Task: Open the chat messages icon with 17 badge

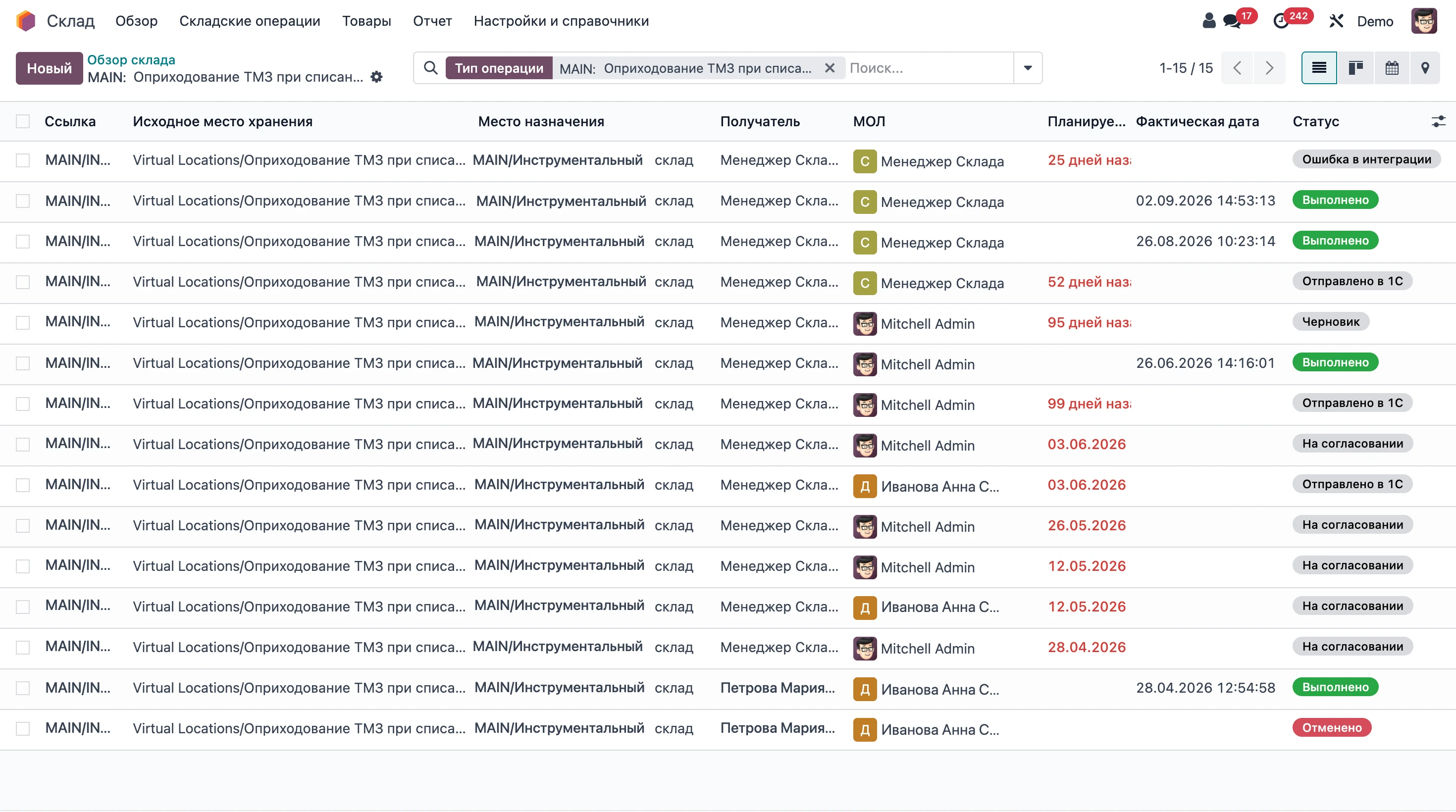Action: click(1232, 21)
